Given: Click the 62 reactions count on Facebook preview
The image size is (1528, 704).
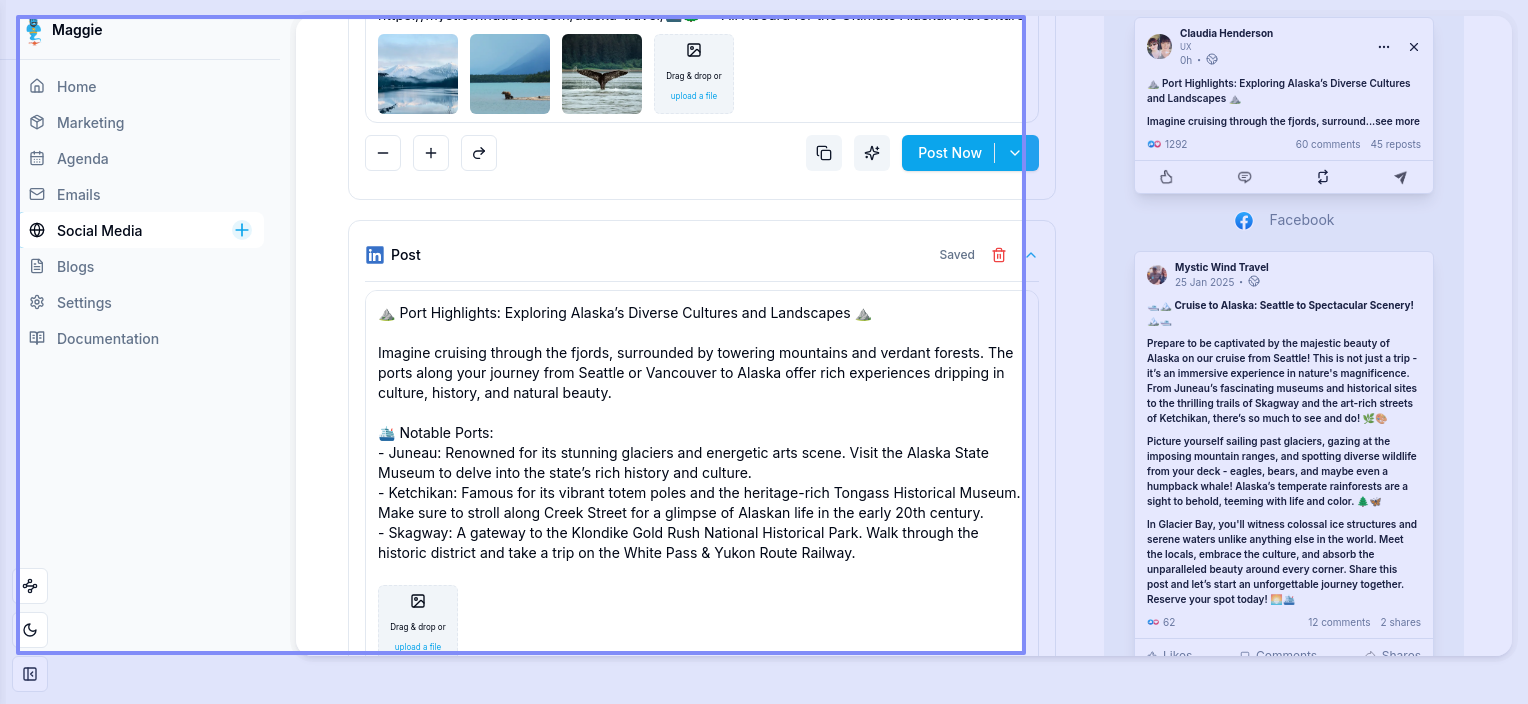Looking at the screenshot, I should coord(1161,623).
